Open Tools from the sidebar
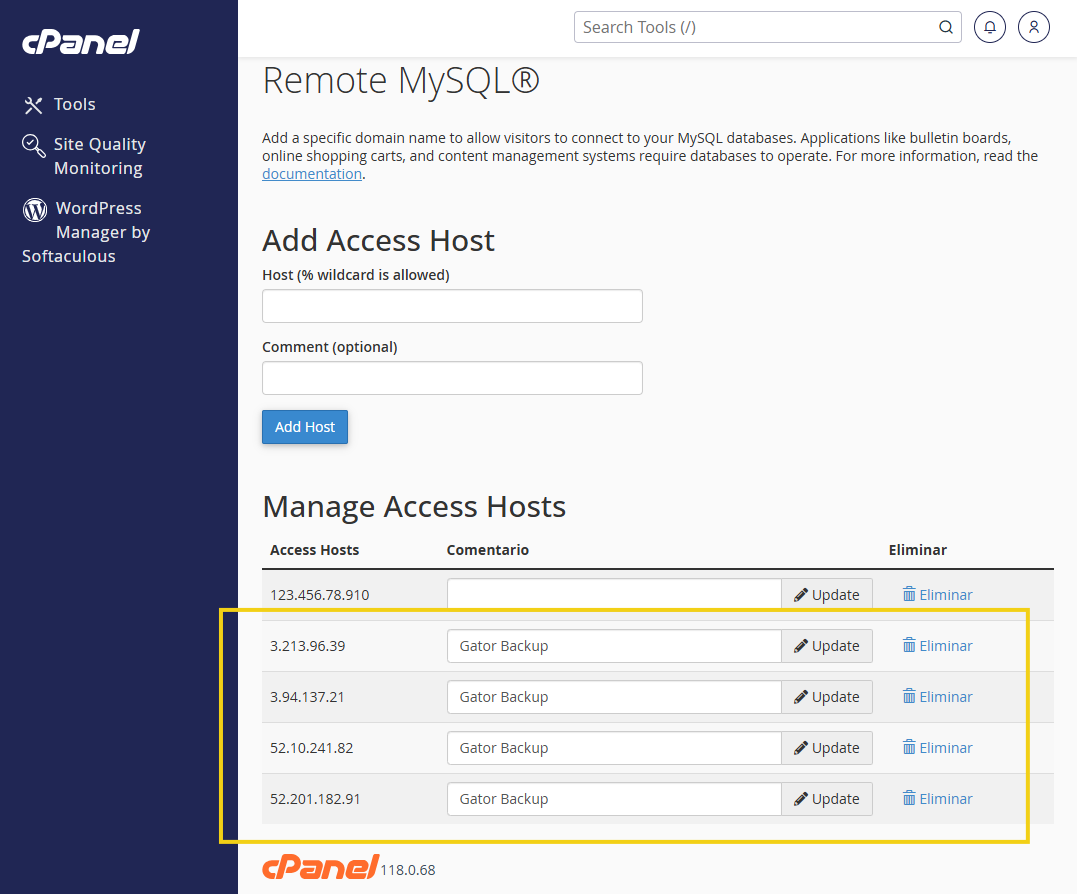 pos(74,104)
